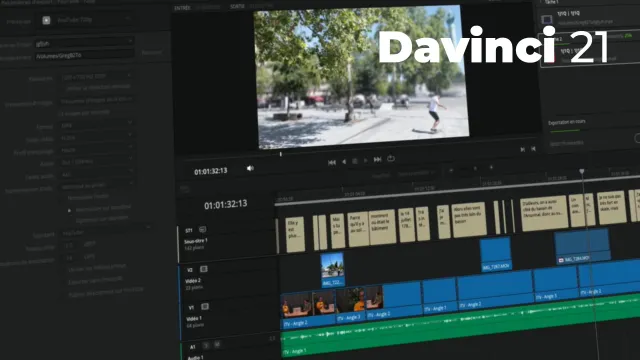Select the first ITV - Angle 2 video clip
640x360 pixels.
[308, 311]
